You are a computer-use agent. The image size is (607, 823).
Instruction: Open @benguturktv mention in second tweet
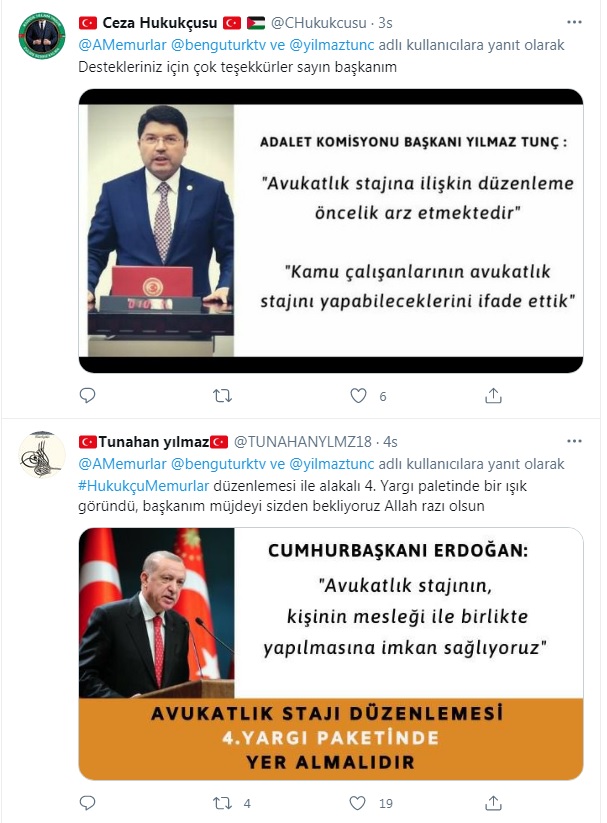[x=218, y=464]
